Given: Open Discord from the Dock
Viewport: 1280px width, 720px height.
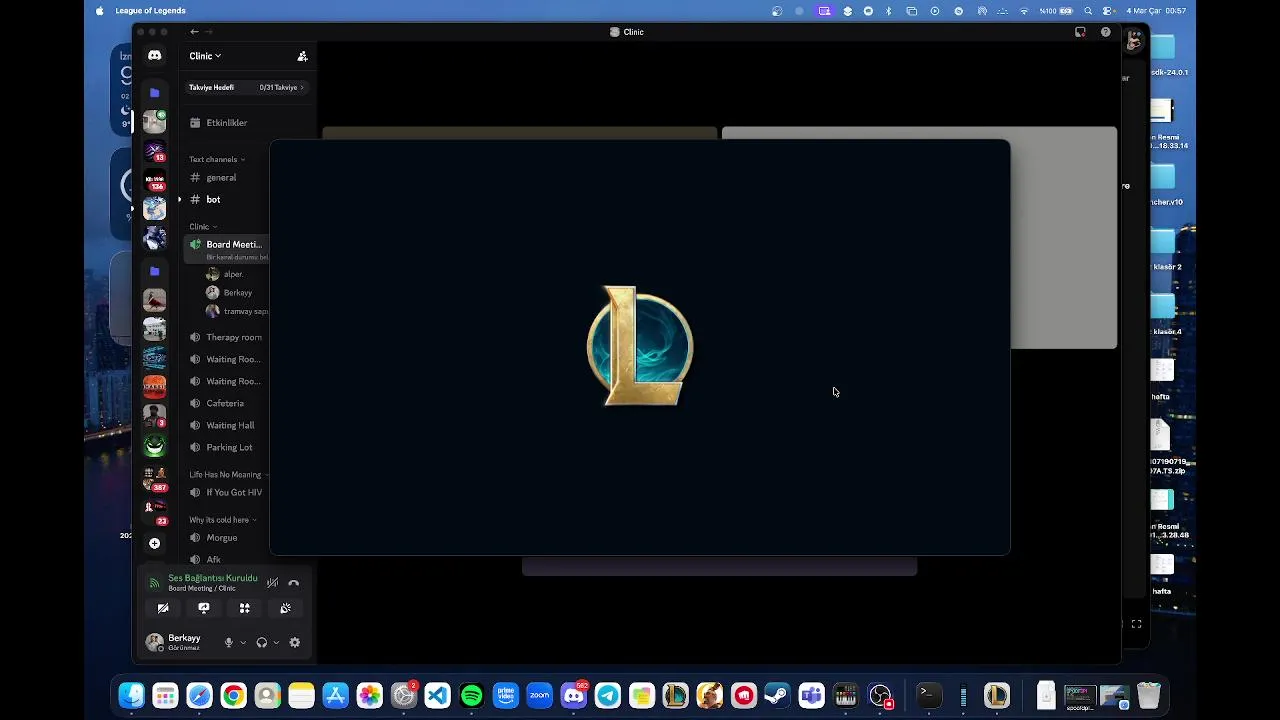Looking at the screenshot, I should coord(574,695).
